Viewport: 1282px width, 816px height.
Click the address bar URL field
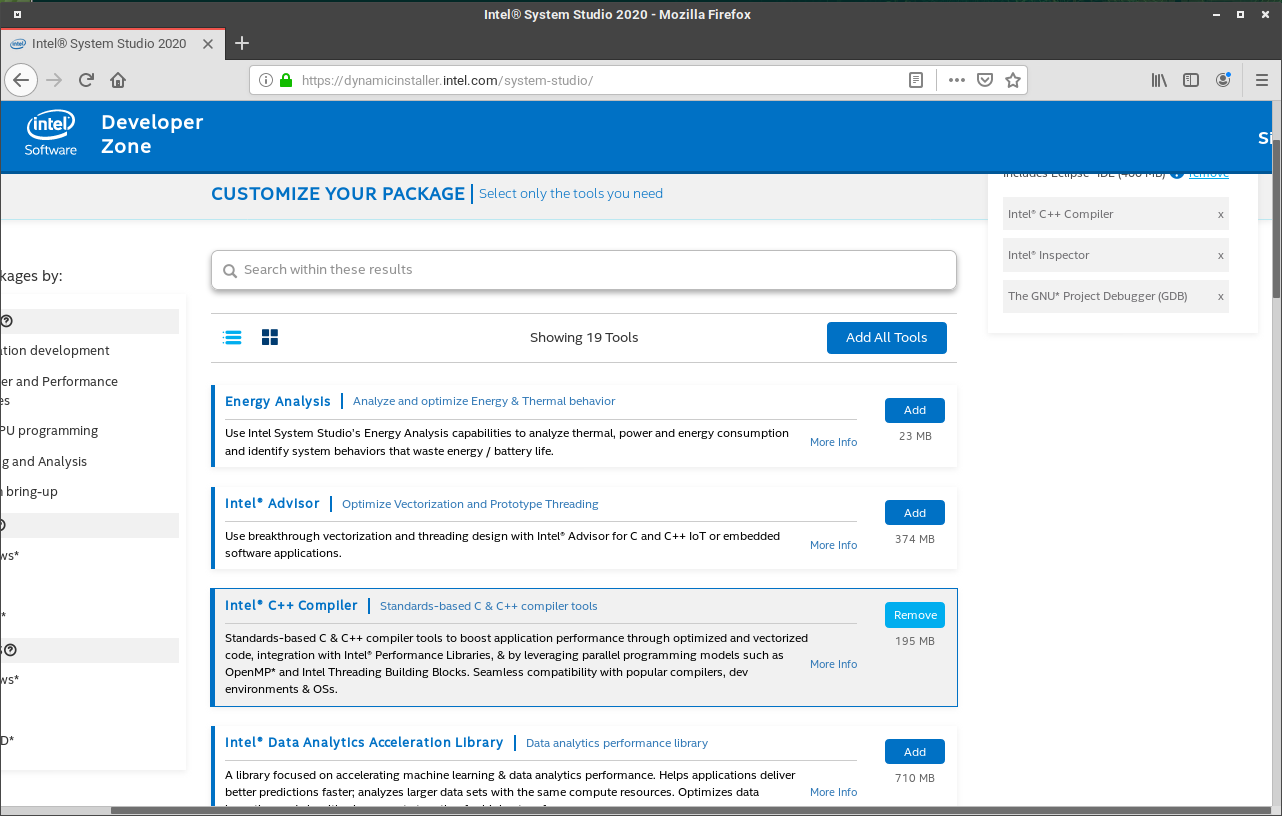coord(600,80)
